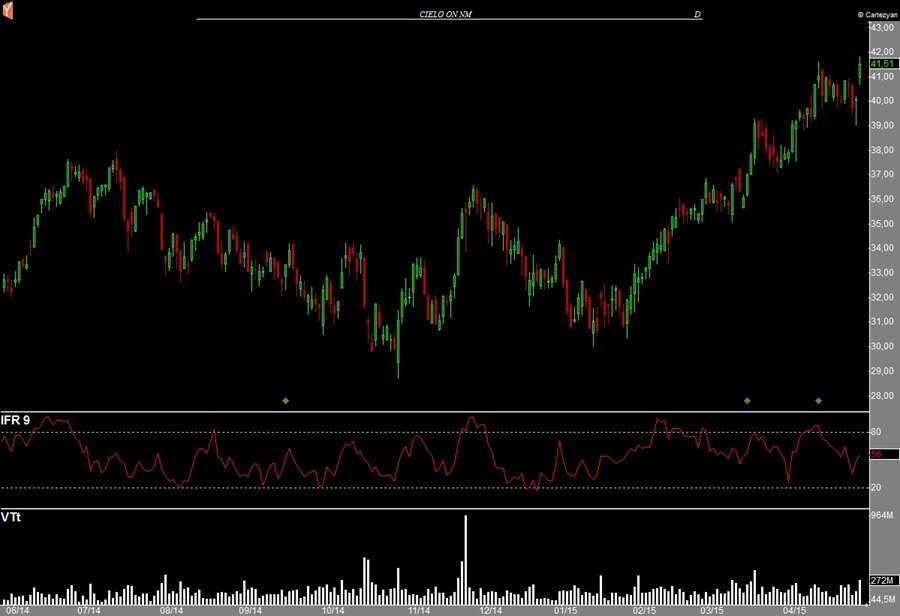Click the yellow diamond marker near 09/14
This screenshot has height=616, width=900.
(285, 401)
